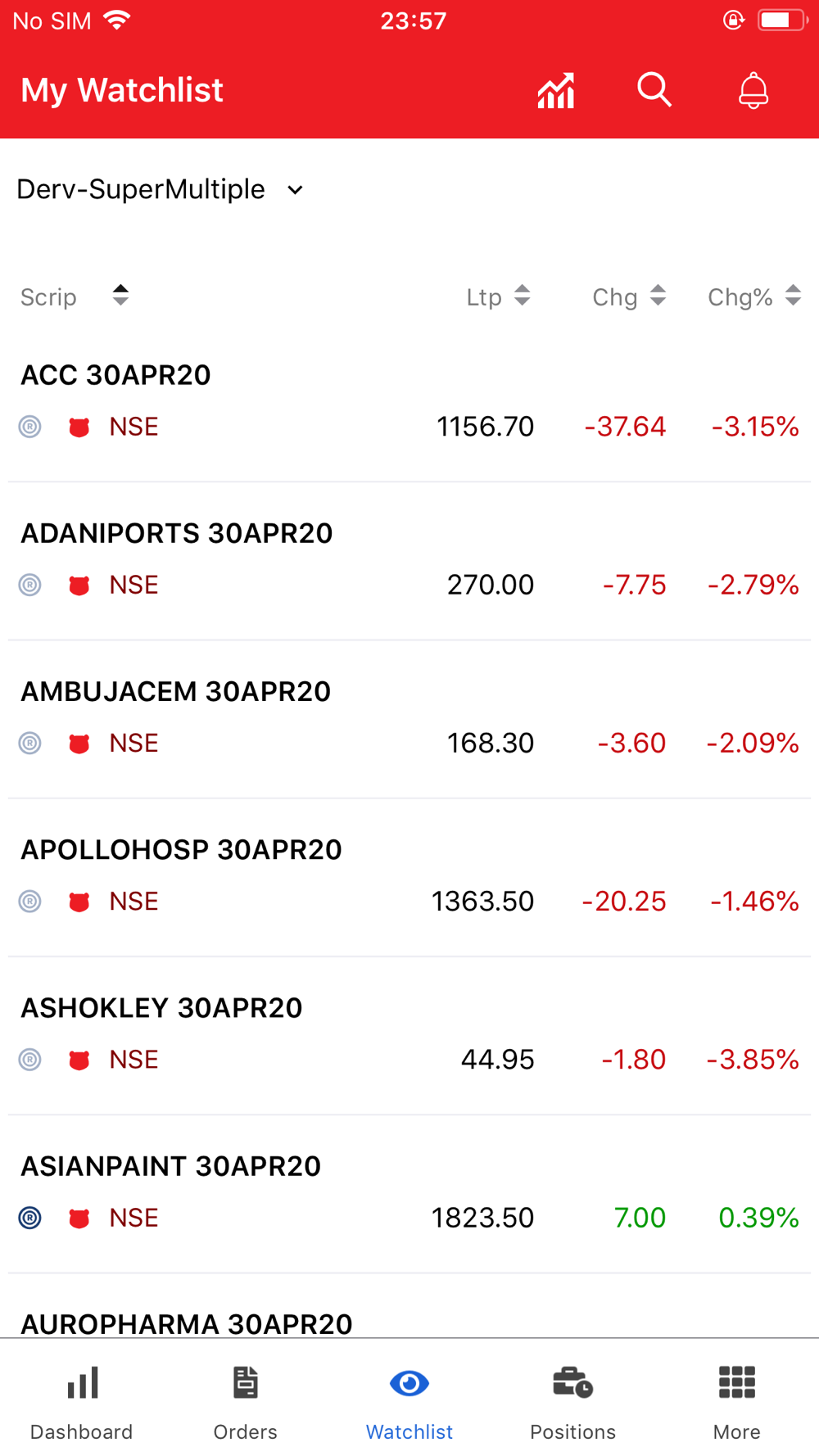This screenshot has width=819, height=1456.
Task: Toggle the circular R marker for ACC
Action: (x=30, y=427)
